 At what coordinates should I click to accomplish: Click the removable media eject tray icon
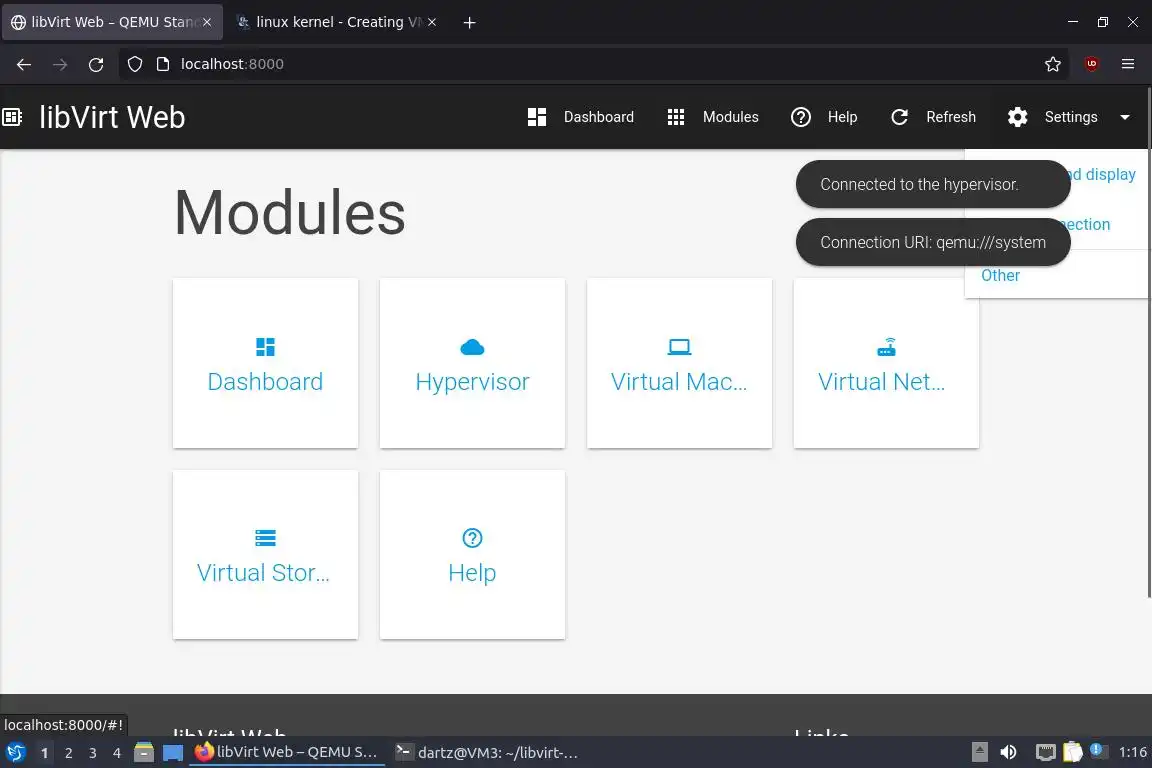pos(979,752)
